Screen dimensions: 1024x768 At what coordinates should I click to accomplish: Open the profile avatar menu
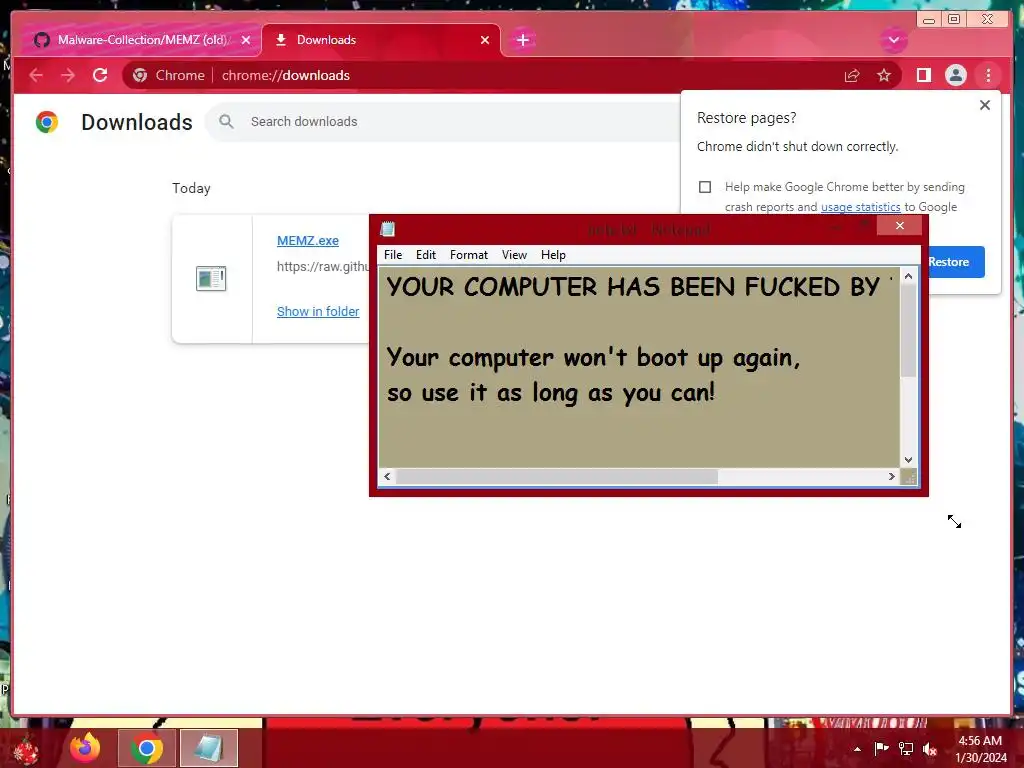(955, 76)
